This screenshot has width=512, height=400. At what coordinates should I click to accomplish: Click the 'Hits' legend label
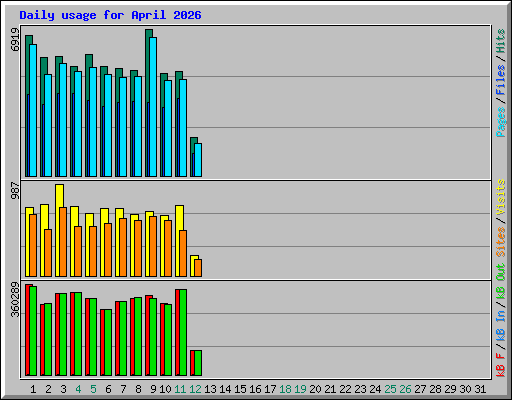501,41
